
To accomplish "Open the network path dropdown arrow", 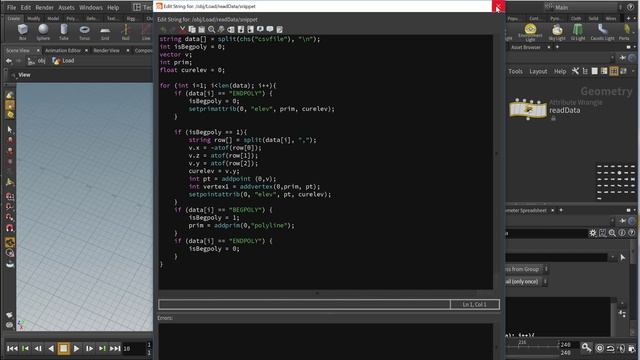I will 612,58.
